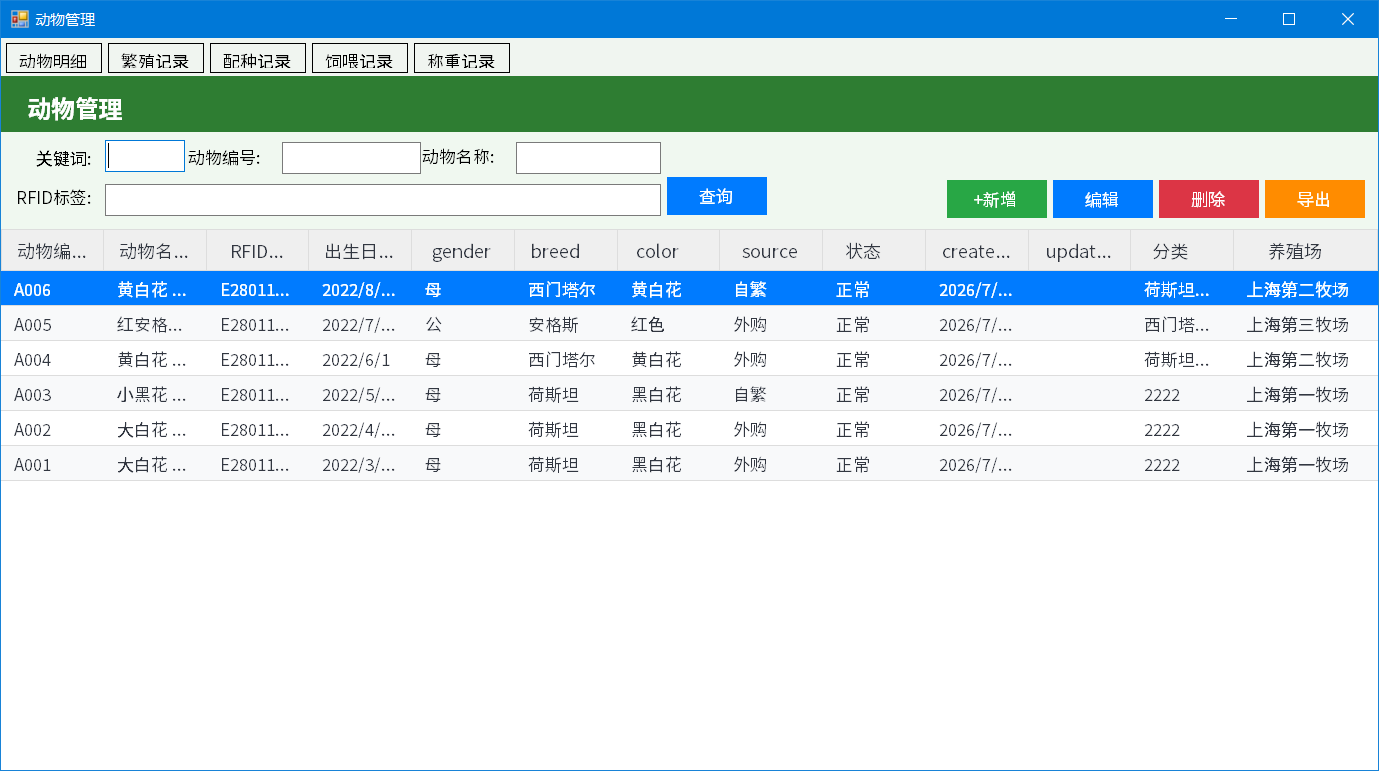The width and height of the screenshot is (1379, 771).
Task: Sort by source column header
Action: click(771, 251)
